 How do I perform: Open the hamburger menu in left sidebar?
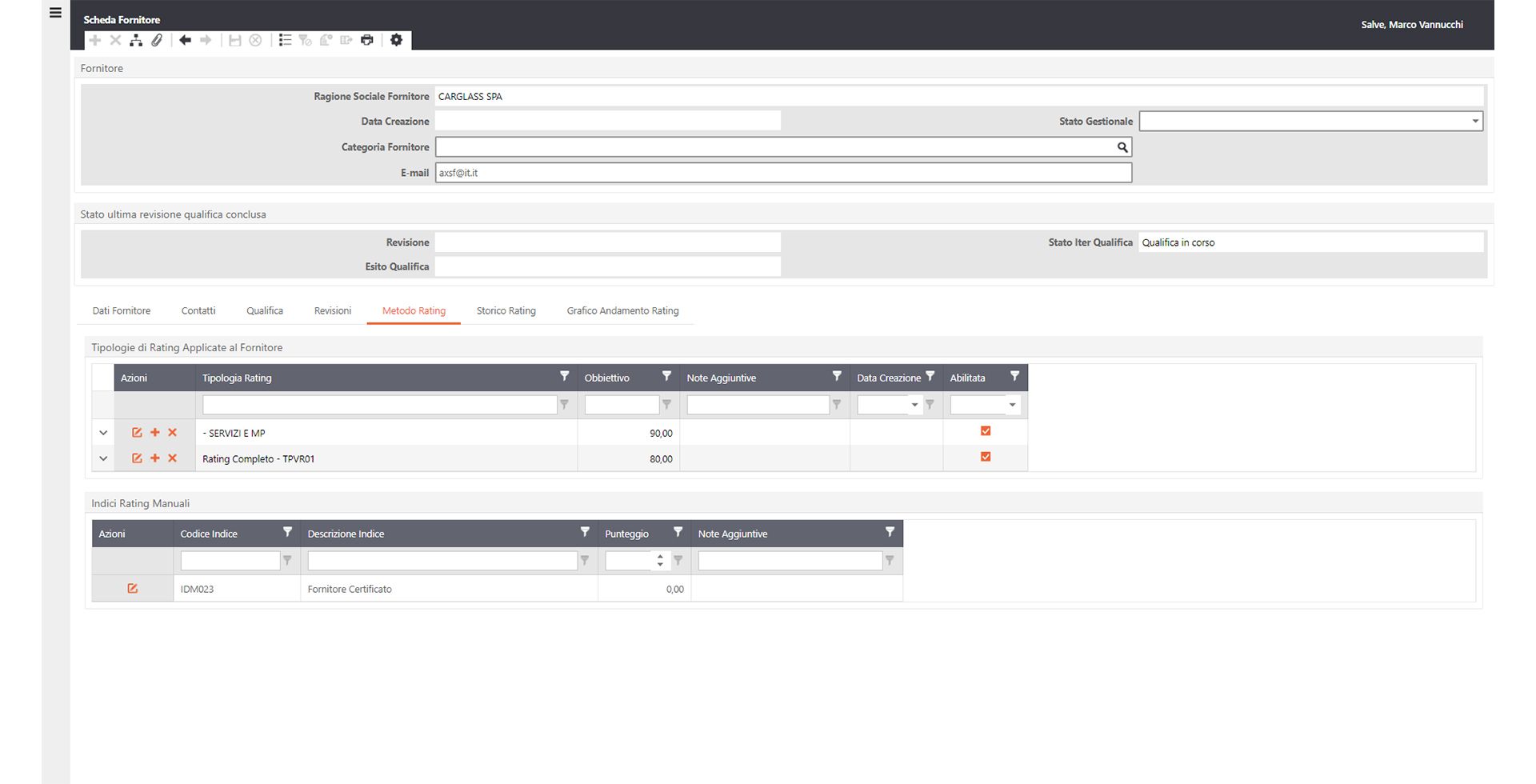pos(55,13)
